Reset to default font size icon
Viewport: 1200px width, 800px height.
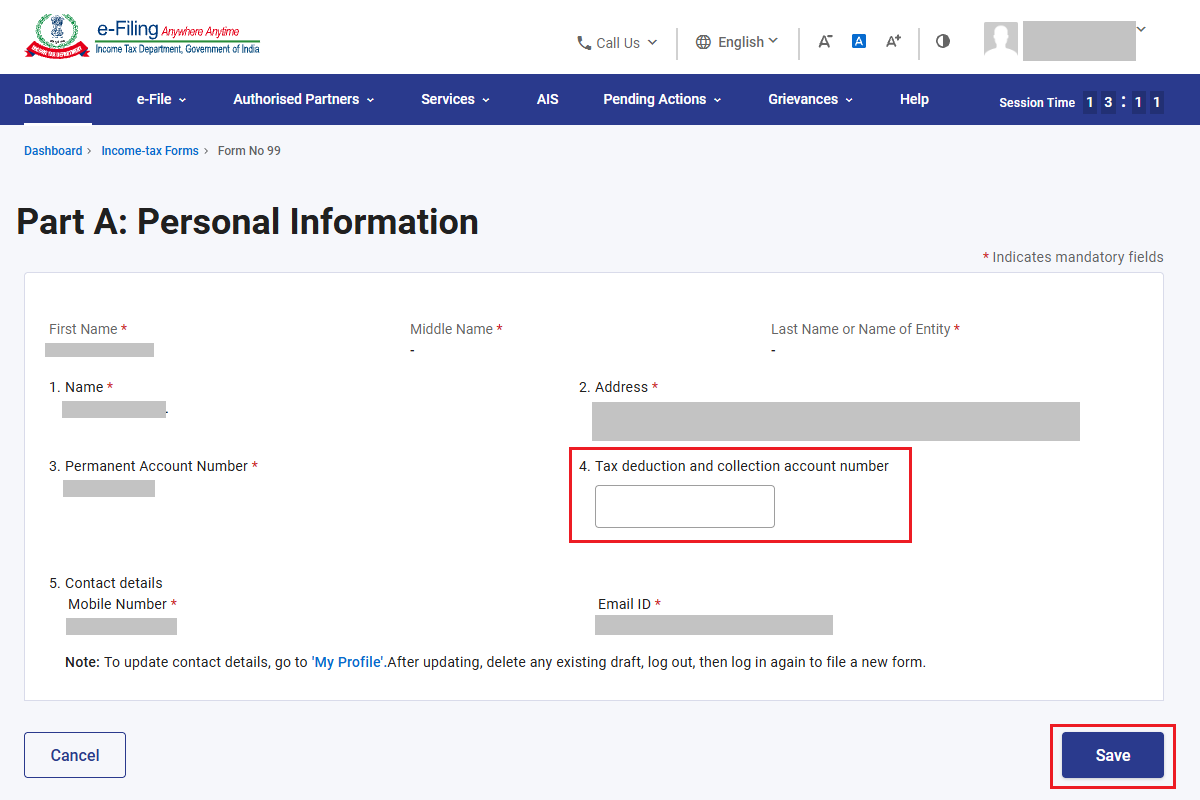tap(859, 41)
